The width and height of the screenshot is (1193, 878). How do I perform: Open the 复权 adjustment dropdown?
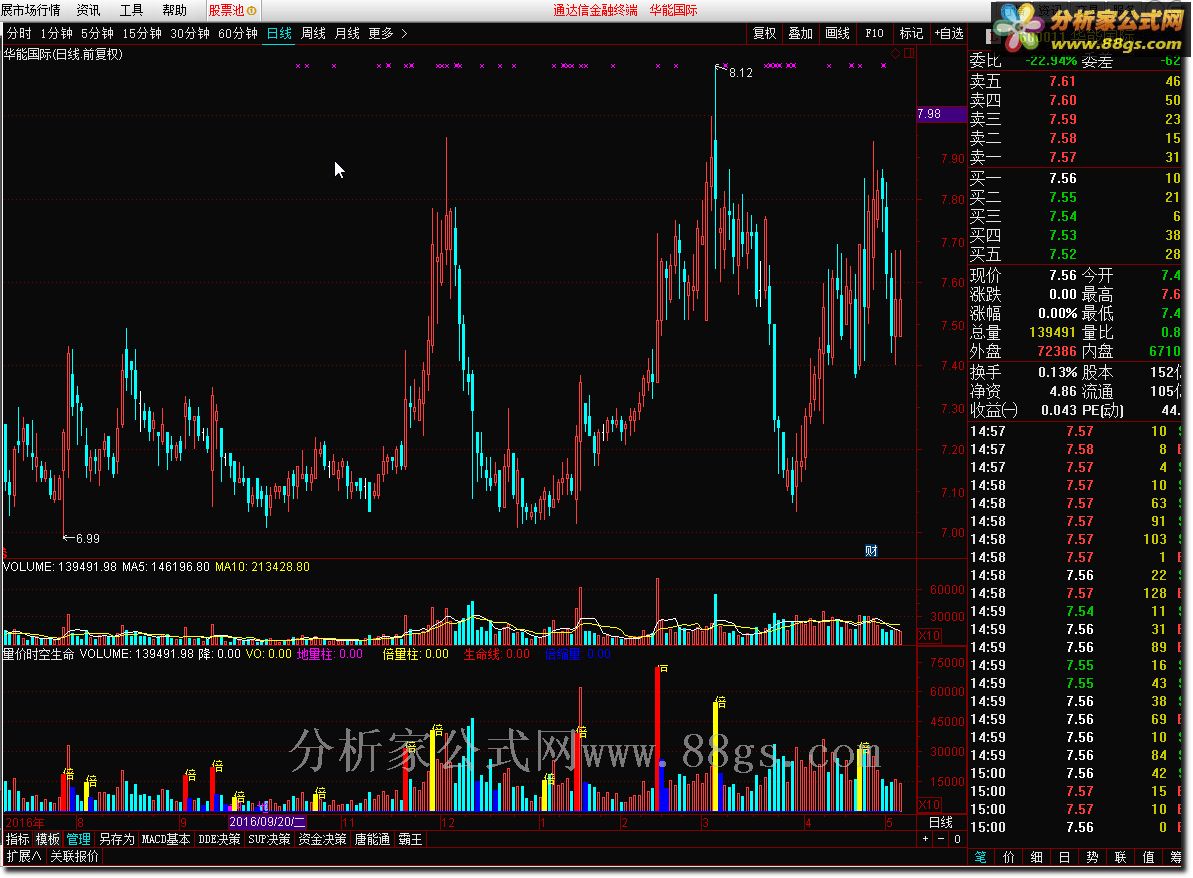tap(764, 33)
